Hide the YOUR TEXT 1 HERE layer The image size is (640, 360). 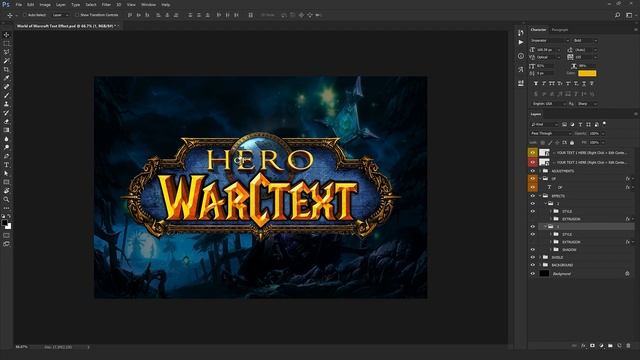[533, 153]
